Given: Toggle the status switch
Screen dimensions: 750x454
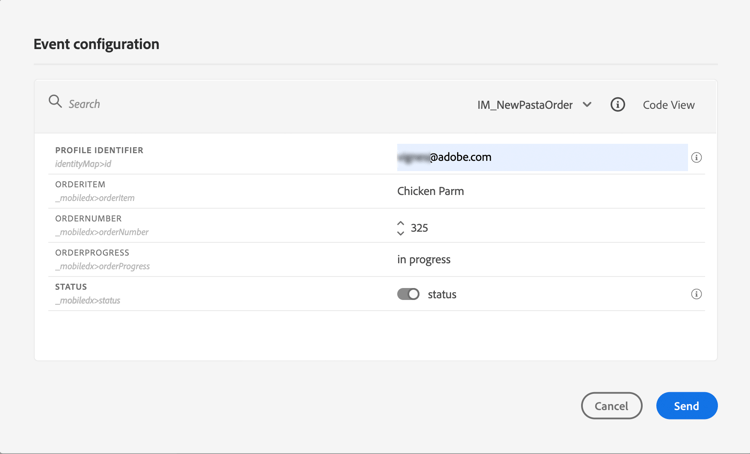Looking at the screenshot, I should pyautogui.click(x=408, y=294).
